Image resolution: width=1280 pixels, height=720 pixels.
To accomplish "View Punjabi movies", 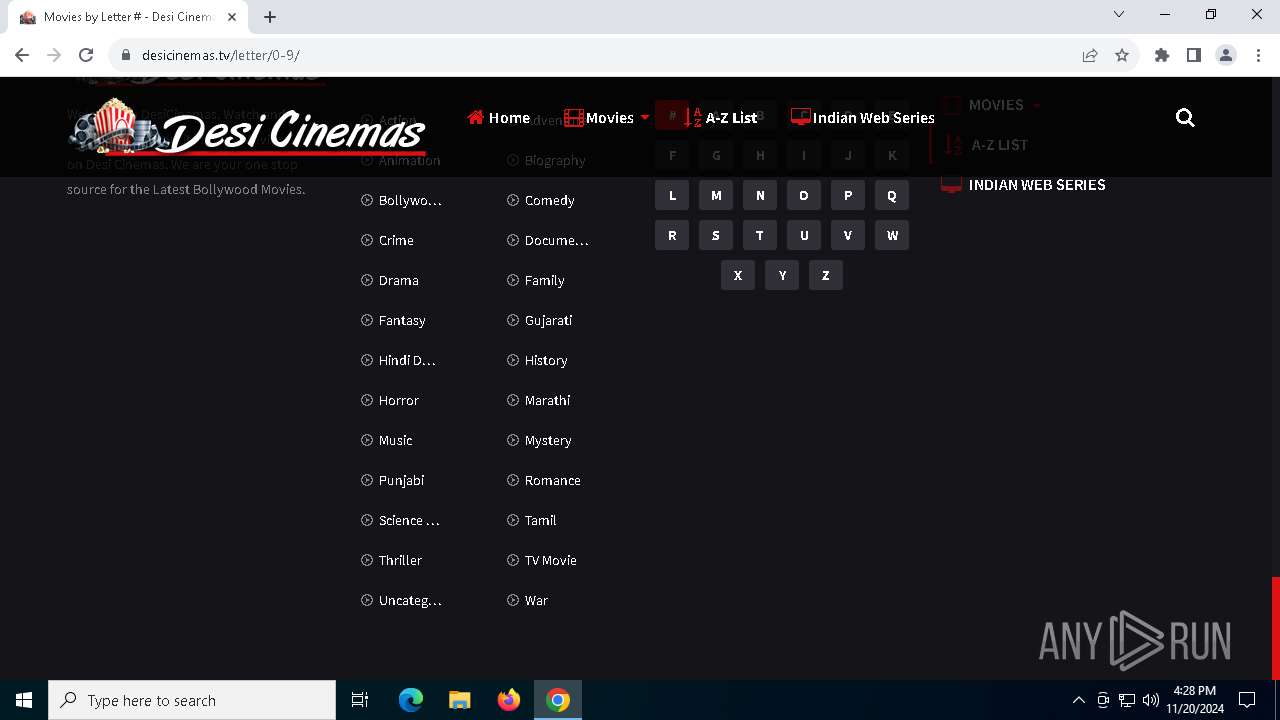I will (393, 480).
